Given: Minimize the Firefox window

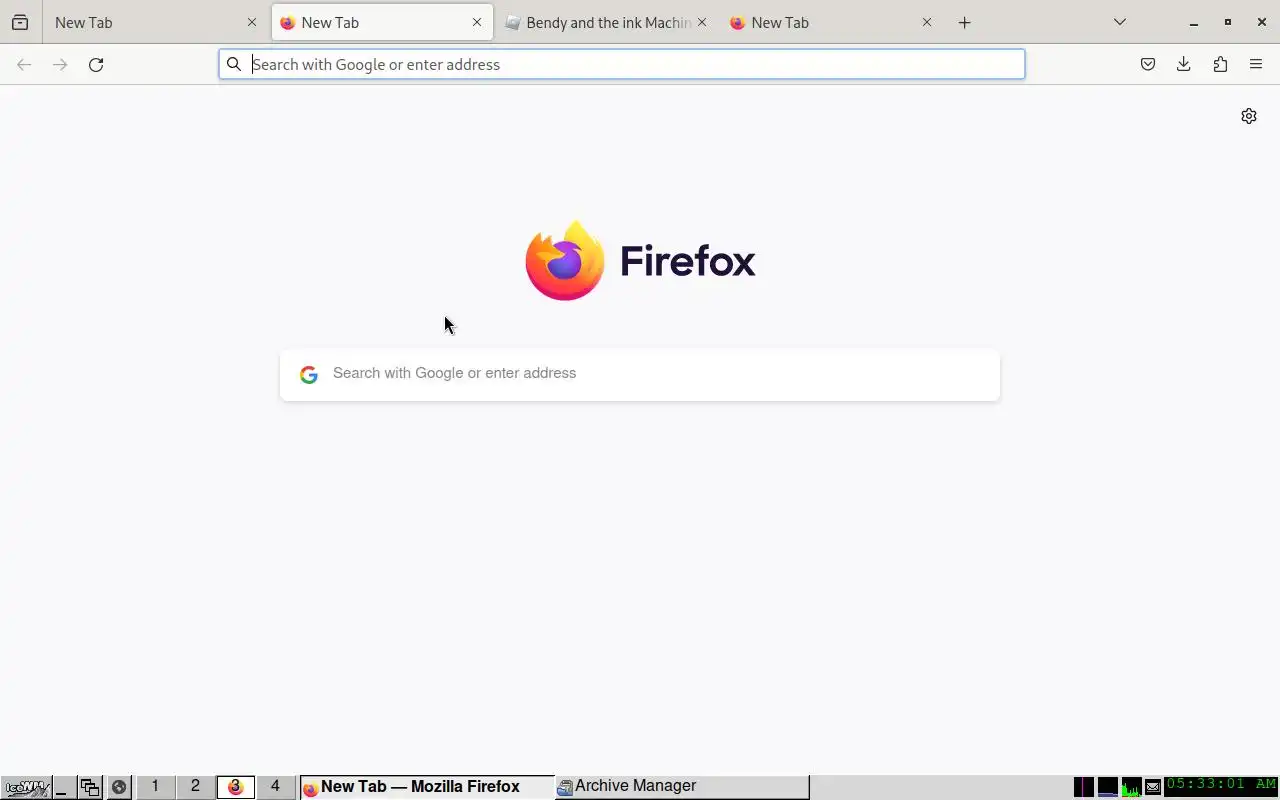Looking at the screenshot, I should [x=1193, y=22].
